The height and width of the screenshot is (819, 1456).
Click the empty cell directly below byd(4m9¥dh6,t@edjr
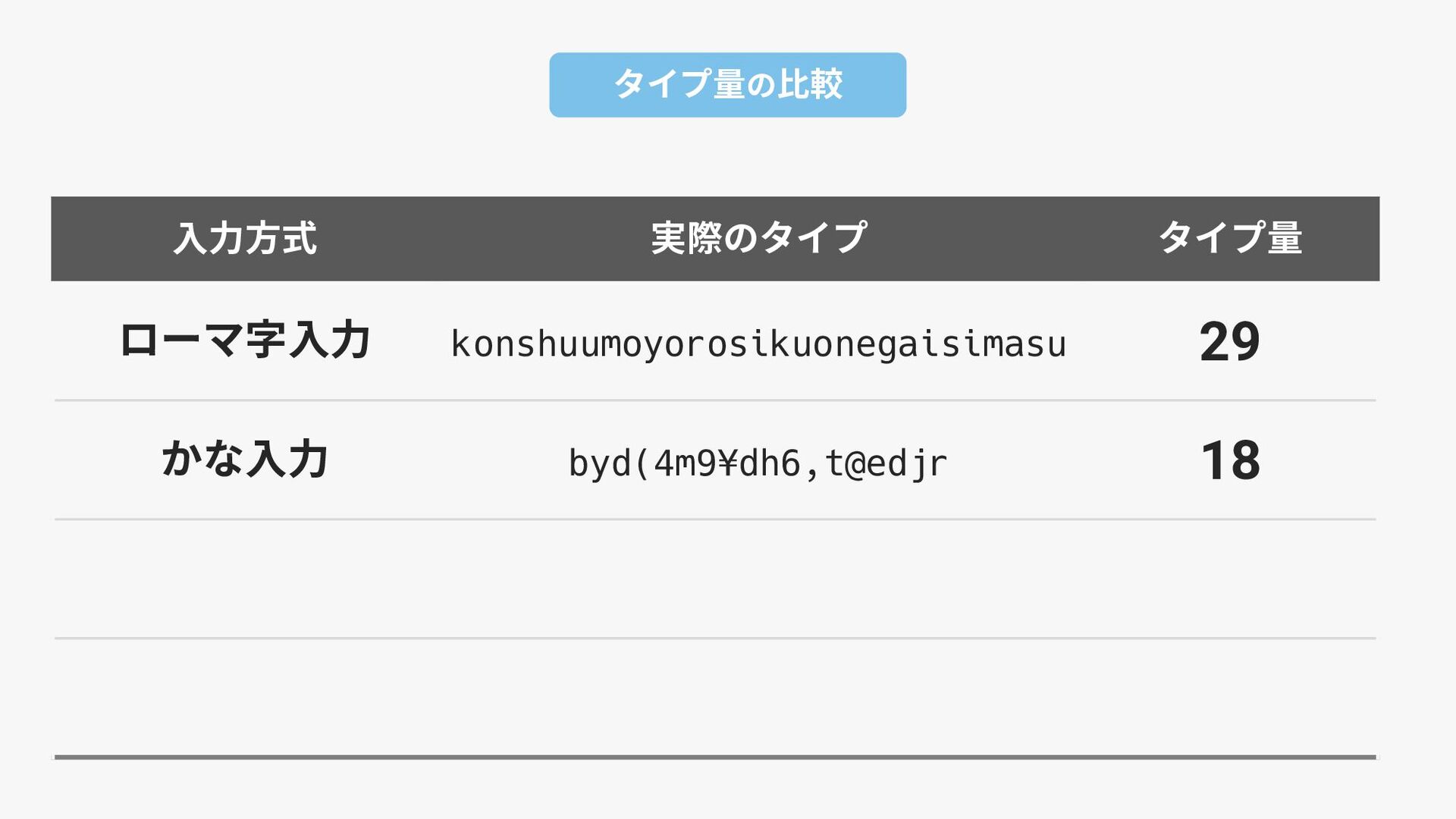point(758,579)
